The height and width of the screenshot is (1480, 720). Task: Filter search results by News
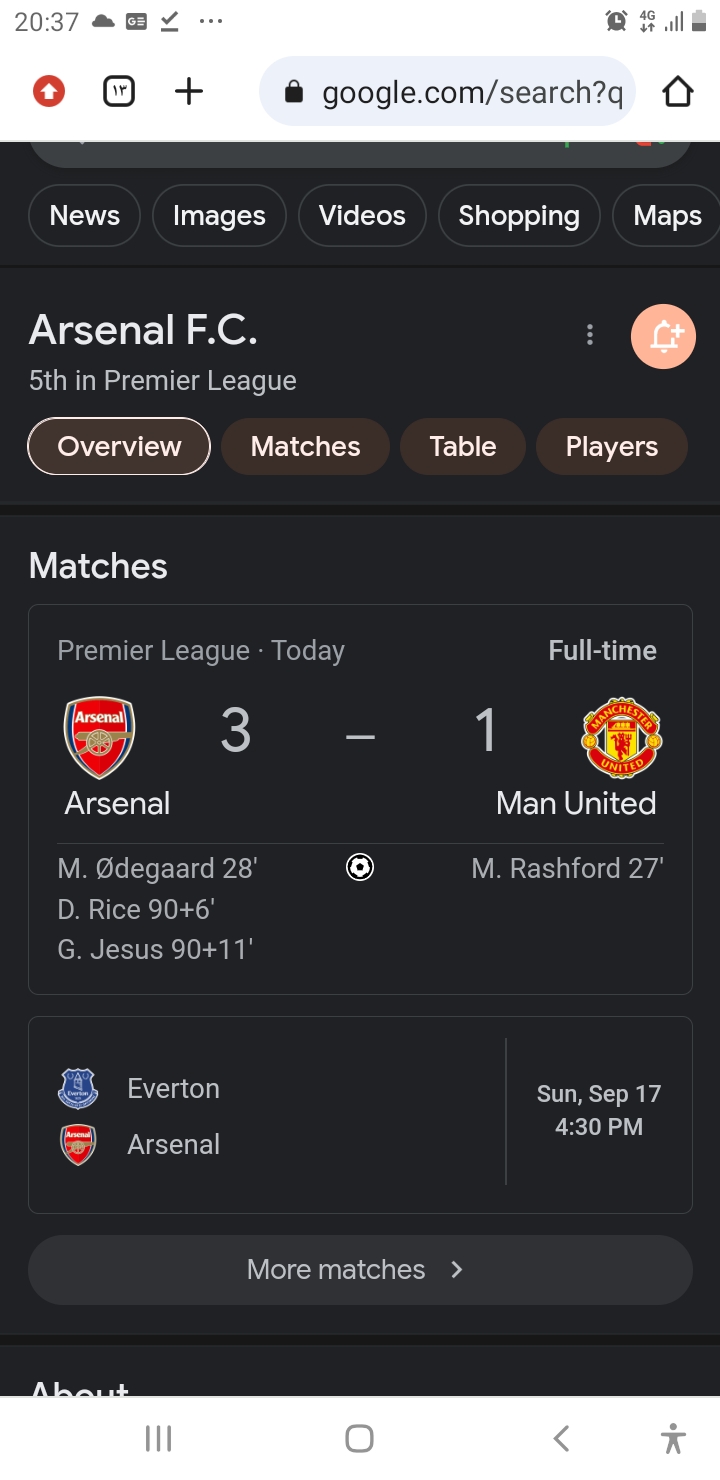click(84, 216)
